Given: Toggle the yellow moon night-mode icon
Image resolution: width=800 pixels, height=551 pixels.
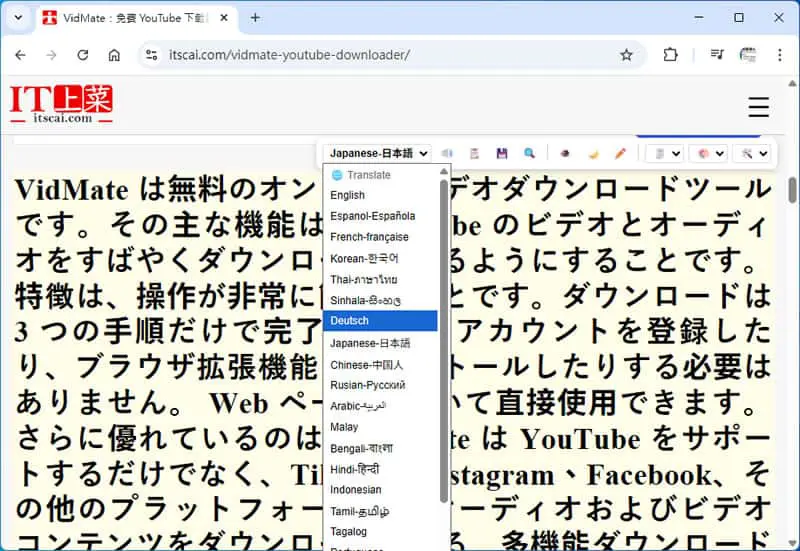Looking at the screenshot, I should coord(593,153).
